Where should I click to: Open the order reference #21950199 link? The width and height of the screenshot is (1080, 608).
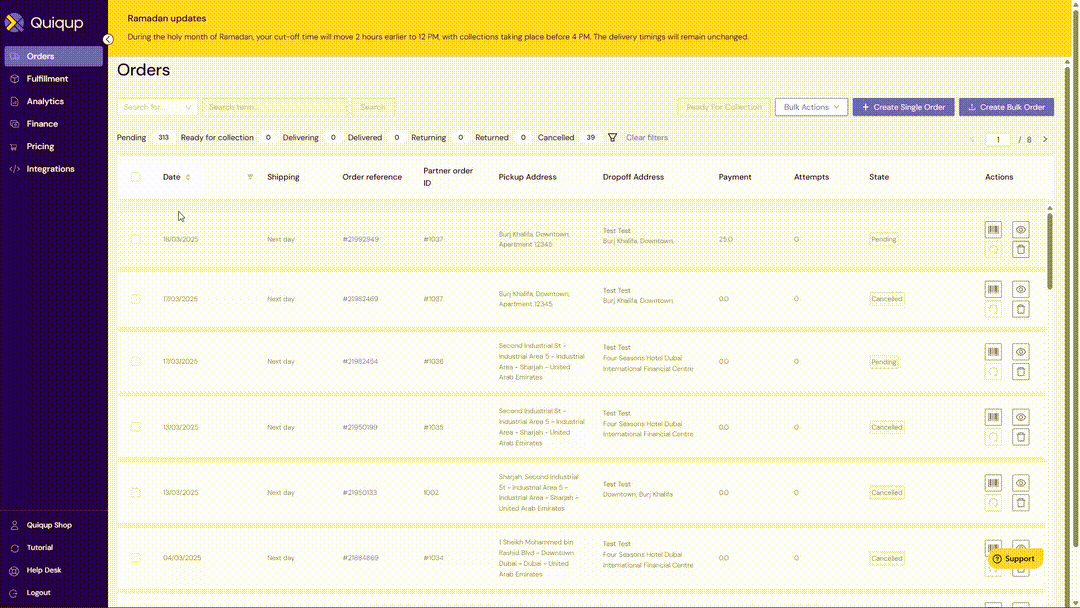point(360,427)
